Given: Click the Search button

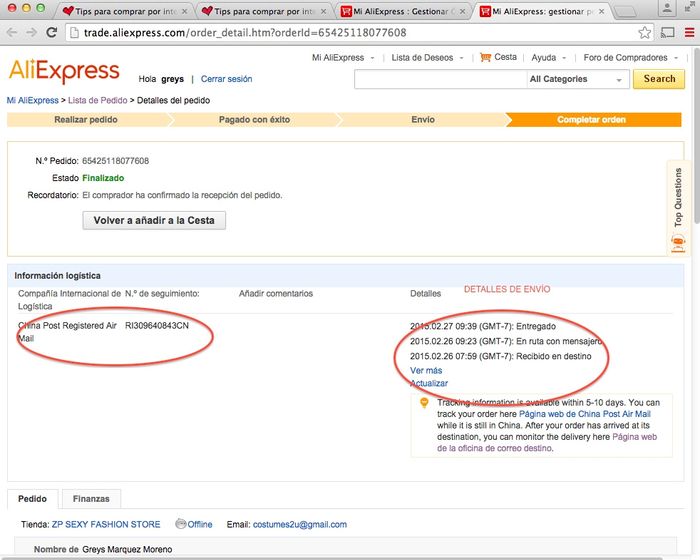Looking at the screenshot, I should click(659, 79).
